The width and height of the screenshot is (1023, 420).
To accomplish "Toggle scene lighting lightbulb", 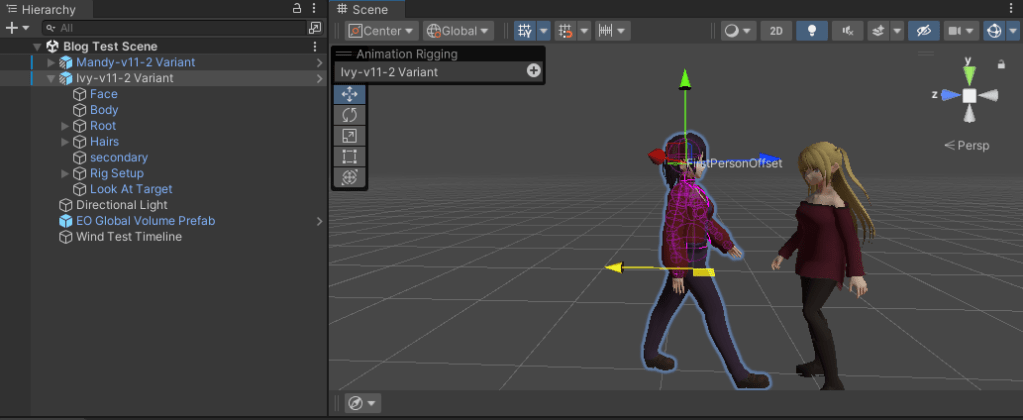I will (811, 31).
